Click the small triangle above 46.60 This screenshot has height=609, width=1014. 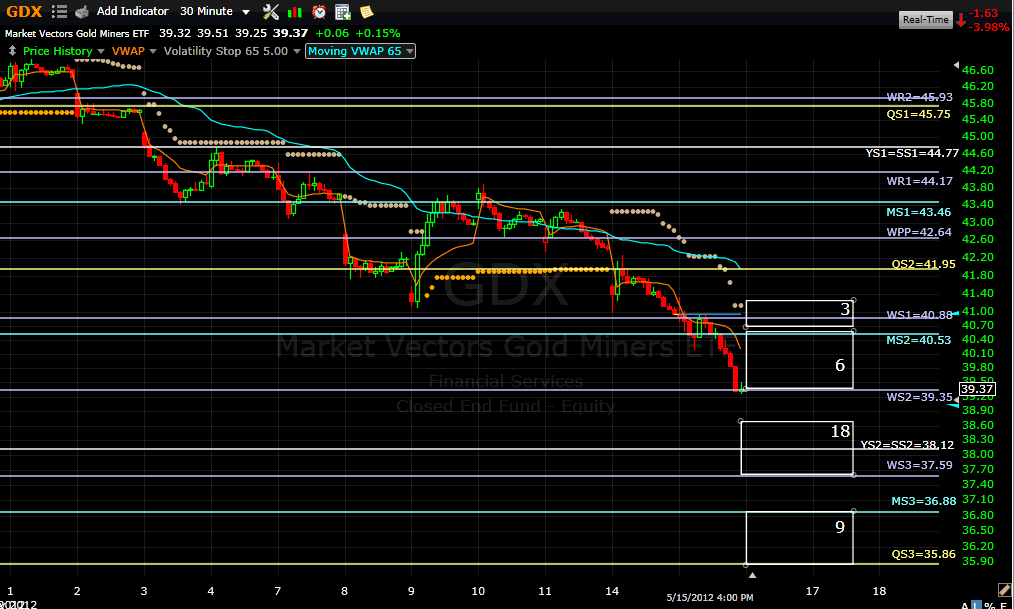pyautogui.click(x=956, y=65)
